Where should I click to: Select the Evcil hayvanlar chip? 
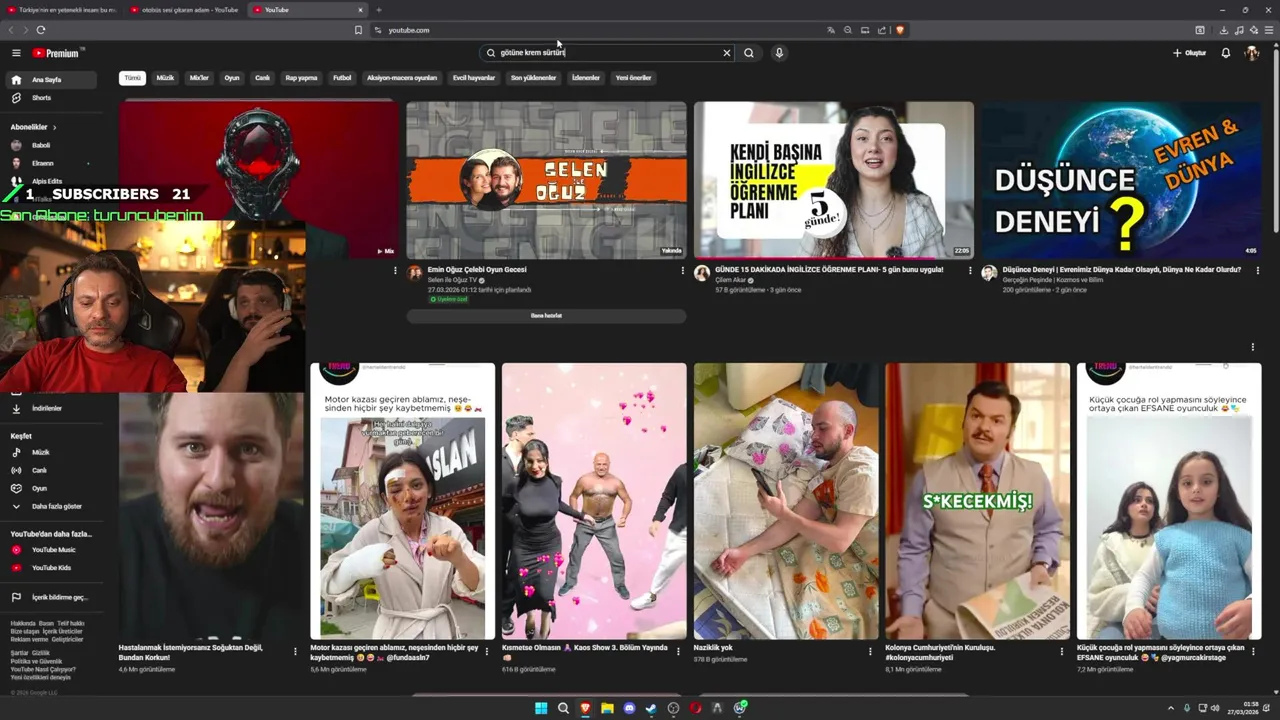[474, 78]
